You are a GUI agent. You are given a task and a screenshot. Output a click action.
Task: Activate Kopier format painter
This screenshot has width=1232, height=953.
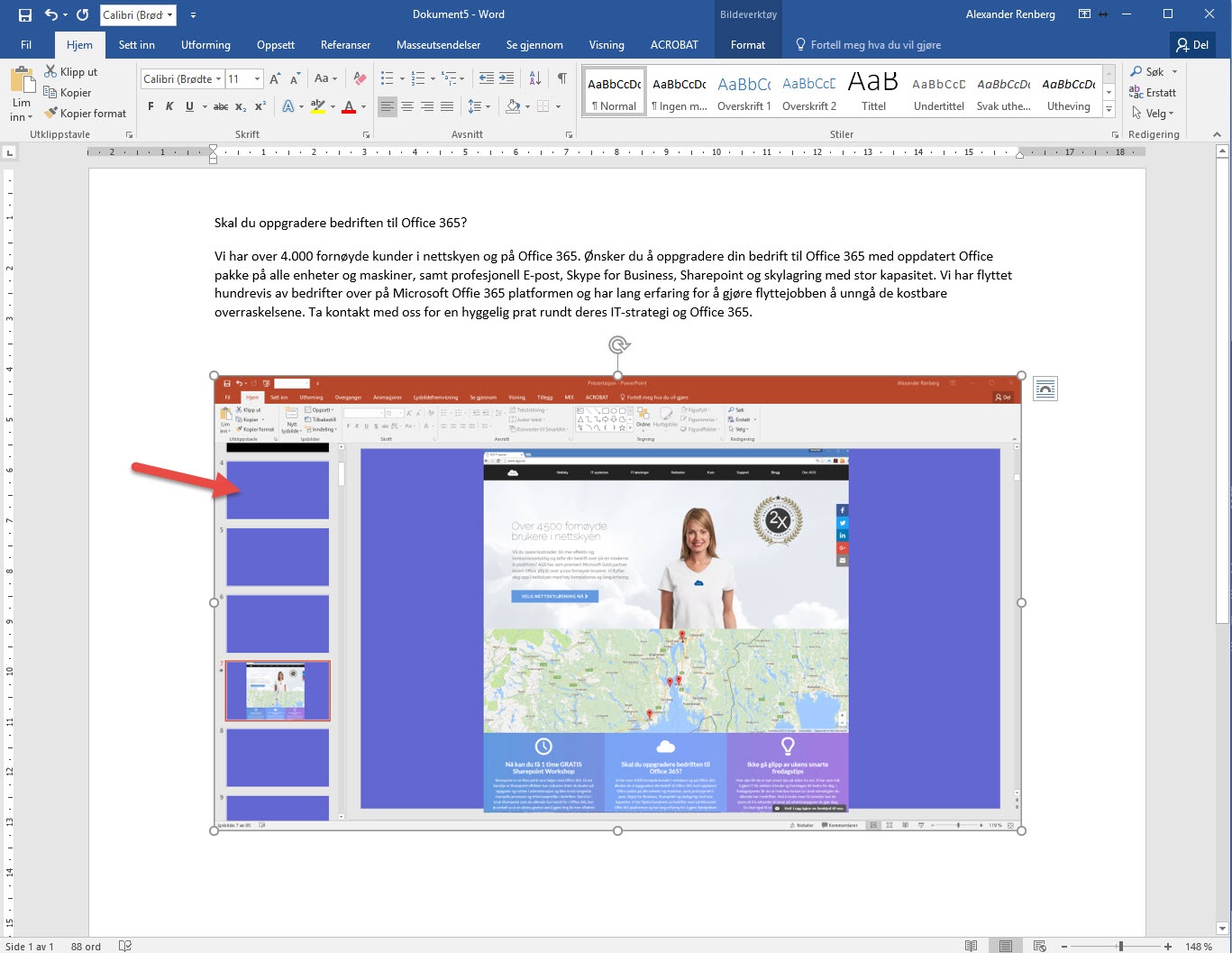pyautogui.click(x=85, y=114)
